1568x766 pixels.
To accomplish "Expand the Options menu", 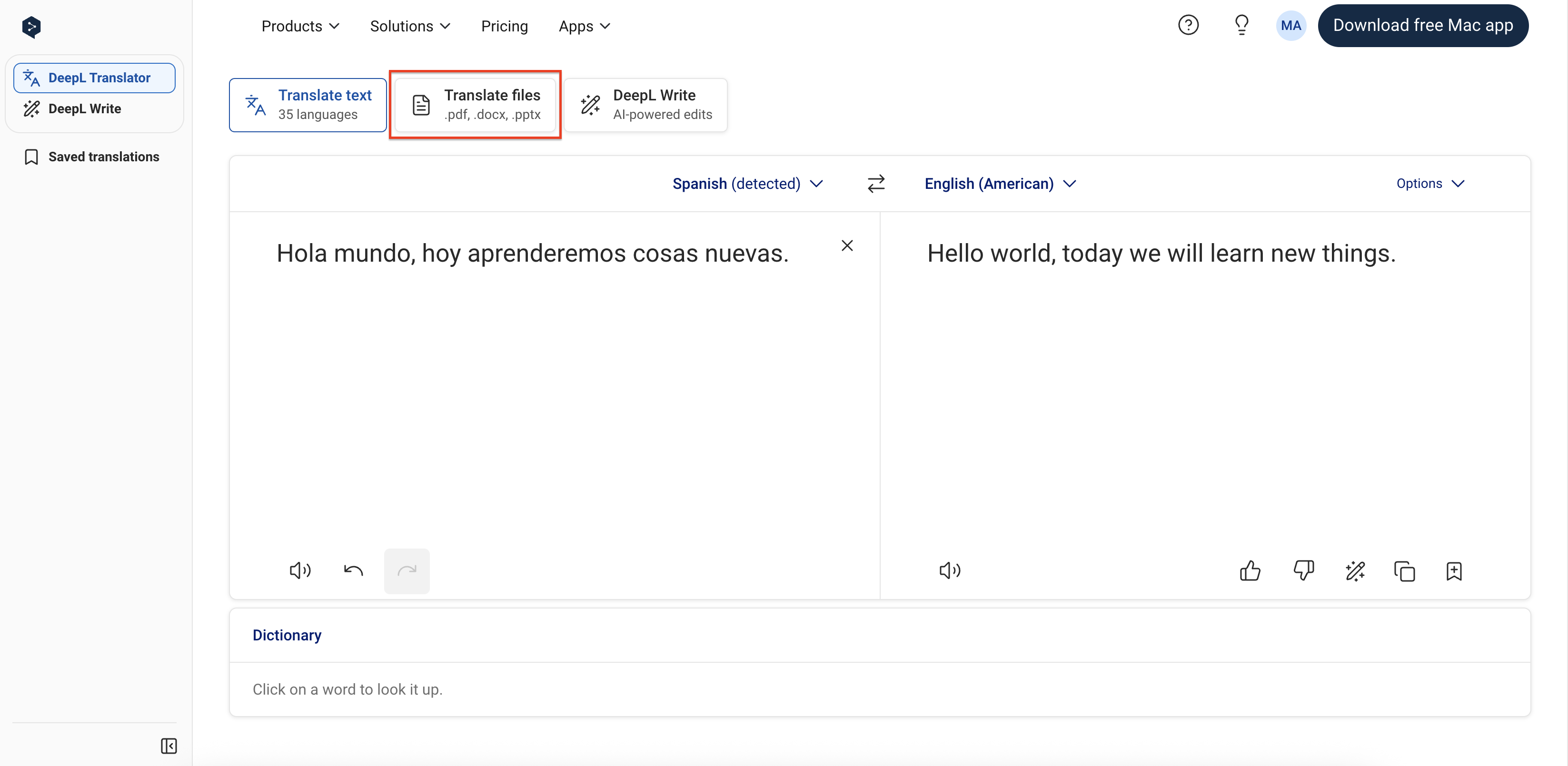I will click(1430, 183).
